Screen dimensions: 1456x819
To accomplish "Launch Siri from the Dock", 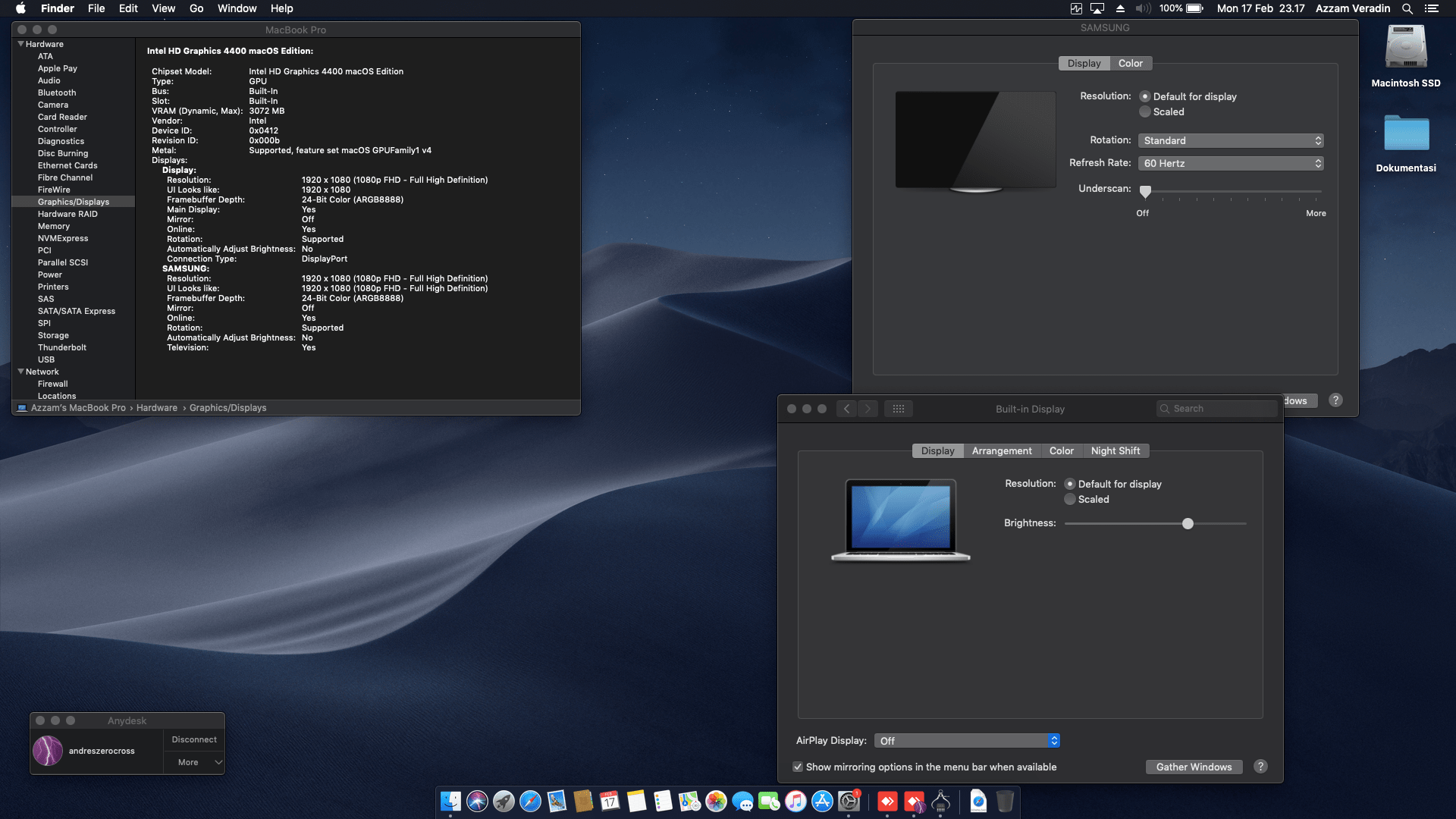I will [477, 801].
